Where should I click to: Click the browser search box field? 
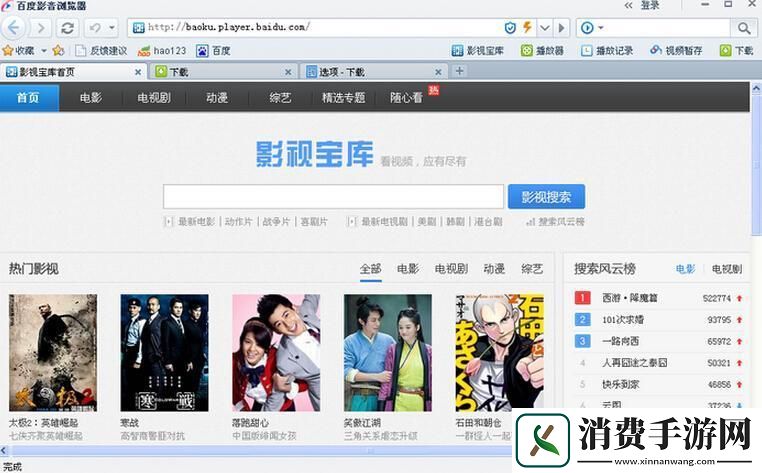tap(667, 28)
